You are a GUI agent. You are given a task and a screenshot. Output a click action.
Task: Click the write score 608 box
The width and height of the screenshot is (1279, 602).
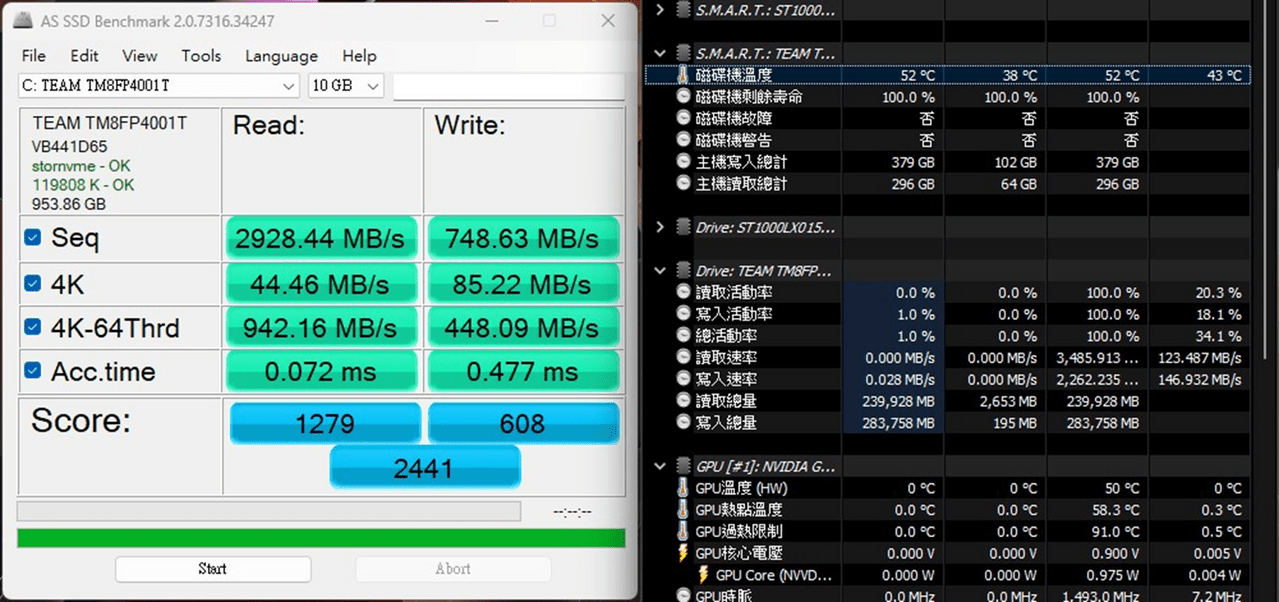pos(523,423)
